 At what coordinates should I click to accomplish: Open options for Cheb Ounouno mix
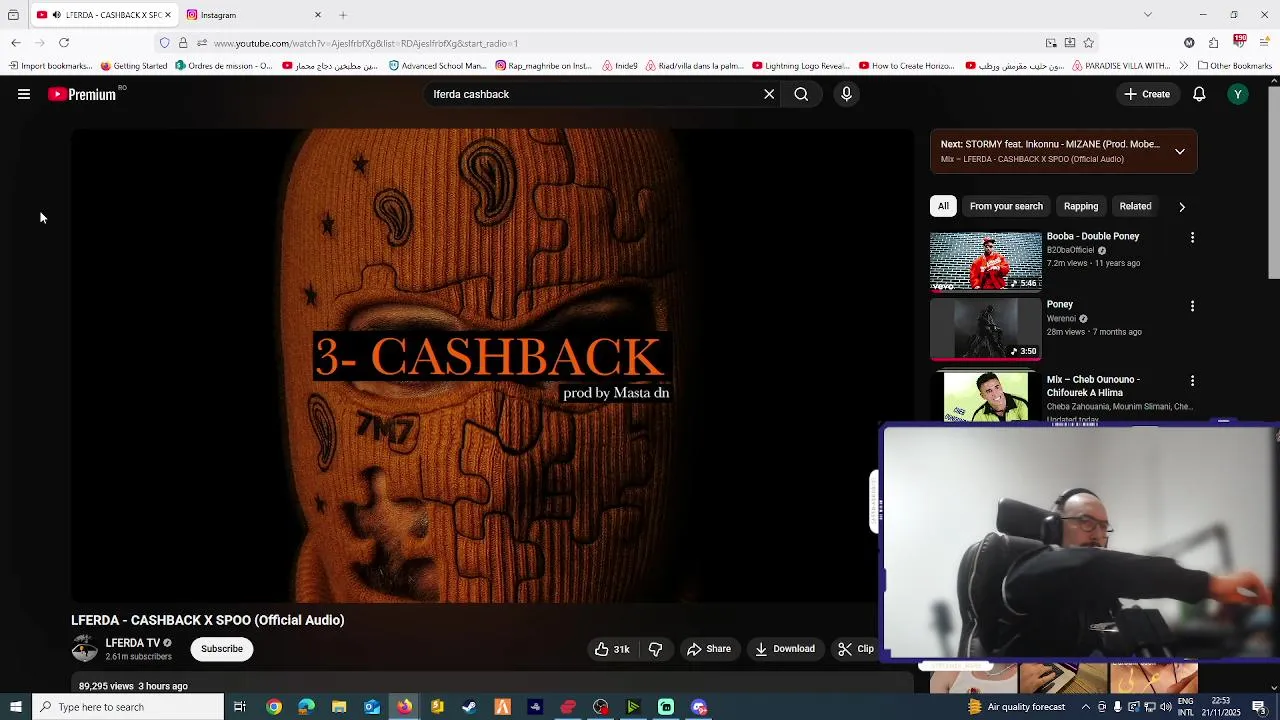pos(1192,381)
